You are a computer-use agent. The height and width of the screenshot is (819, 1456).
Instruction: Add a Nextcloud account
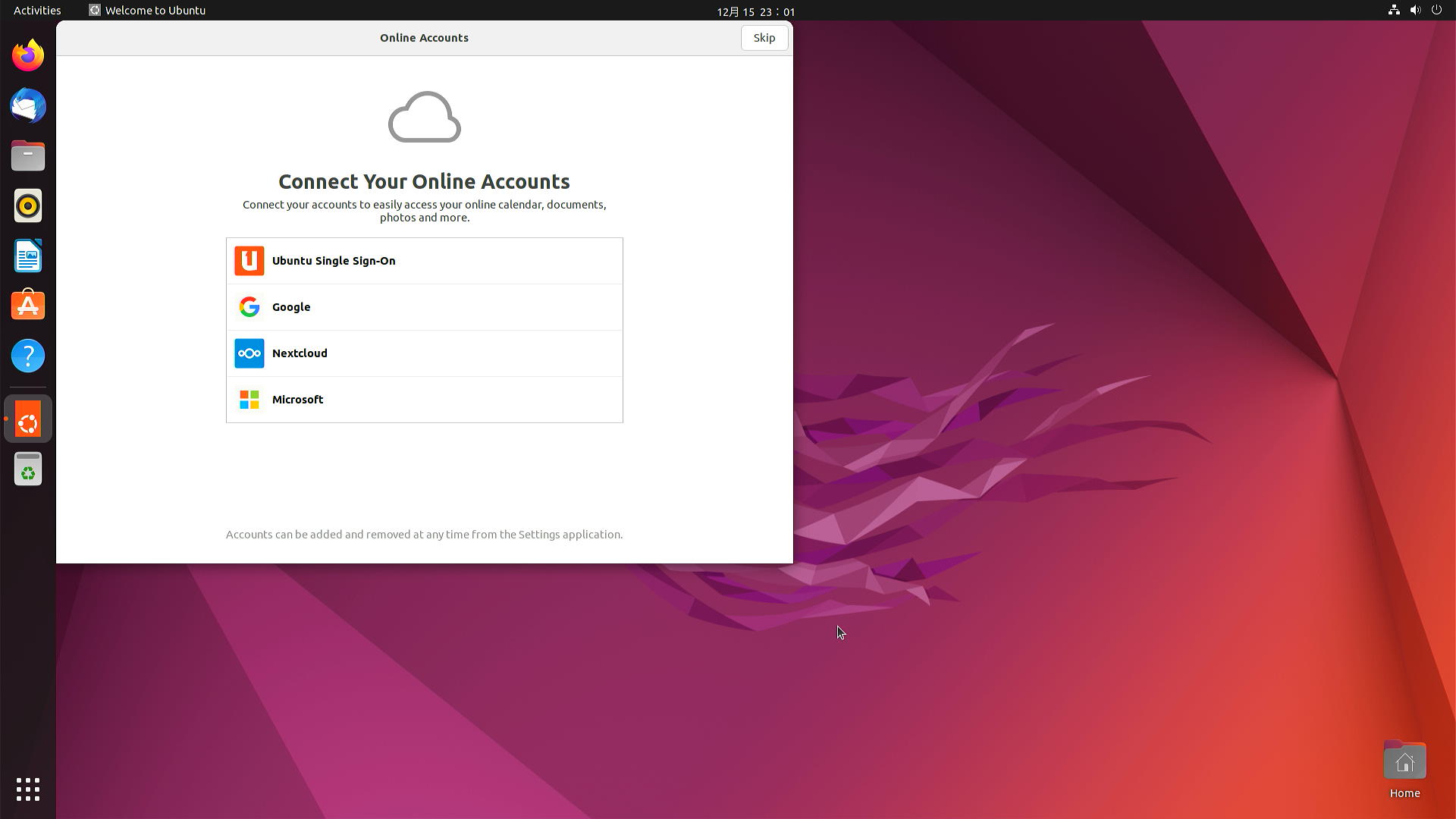click(x=424, y=353)
